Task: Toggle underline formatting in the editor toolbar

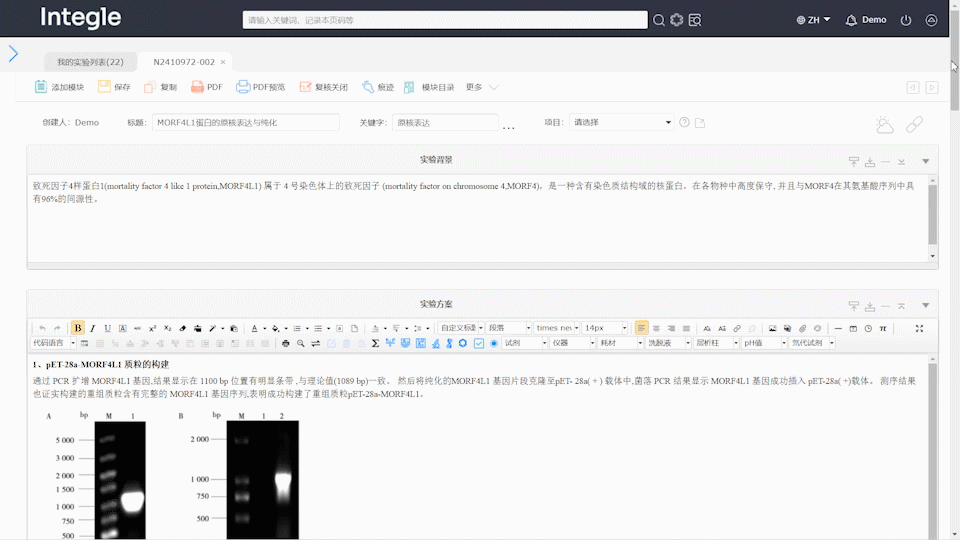Action: click(x=108, y=328)
